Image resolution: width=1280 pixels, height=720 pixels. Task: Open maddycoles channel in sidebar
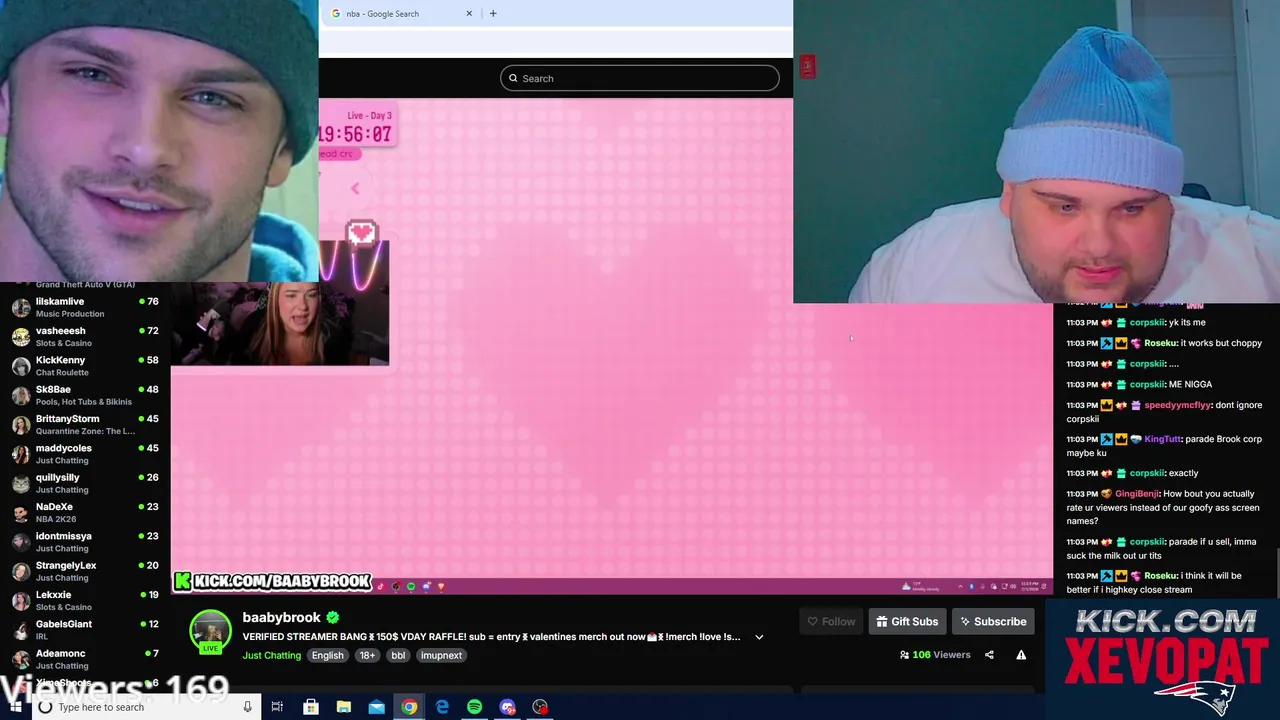[85, 453]
